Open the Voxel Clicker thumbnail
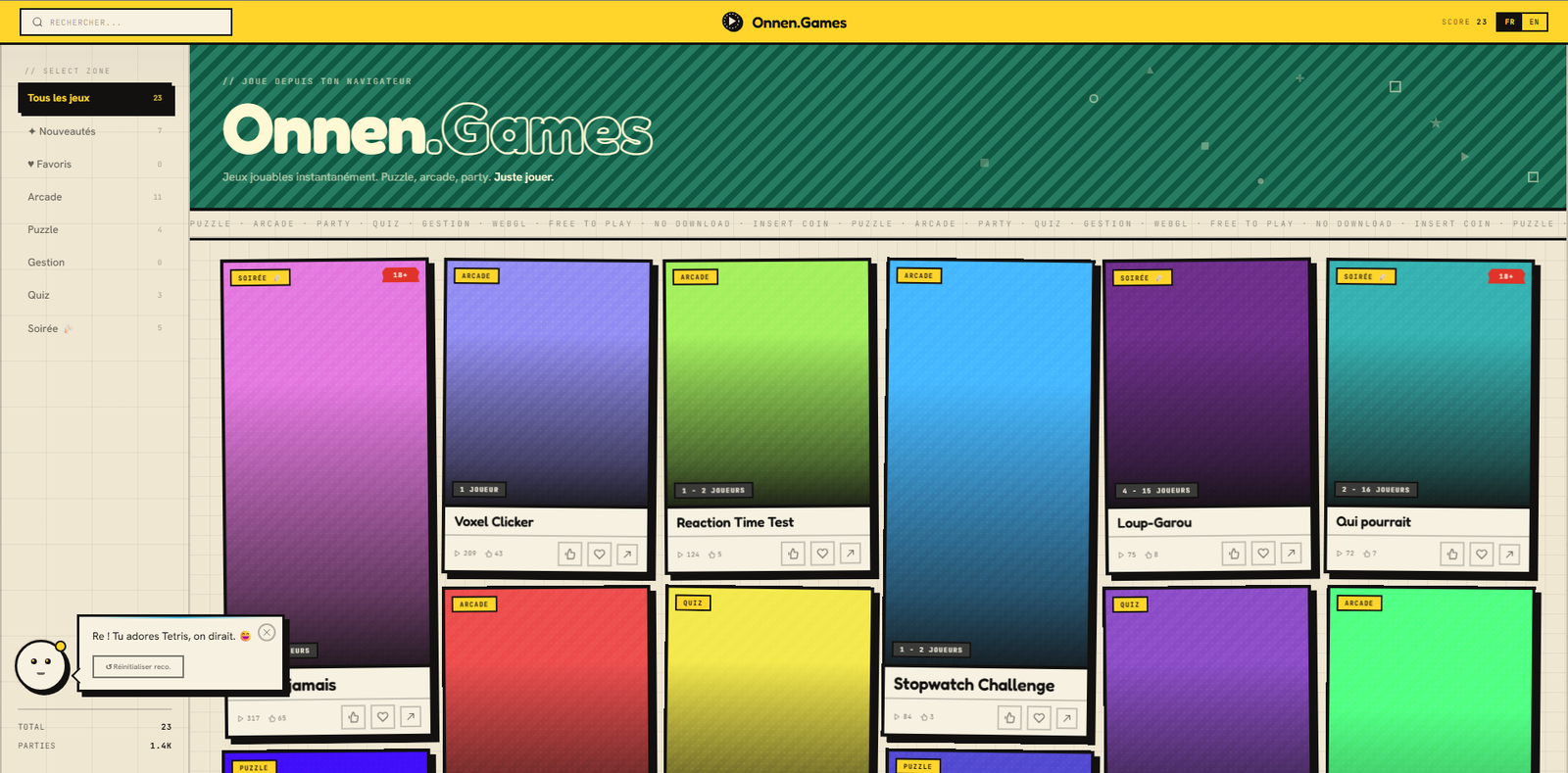The width and height of the screenshot is (1568, 773). pos(547,384)
